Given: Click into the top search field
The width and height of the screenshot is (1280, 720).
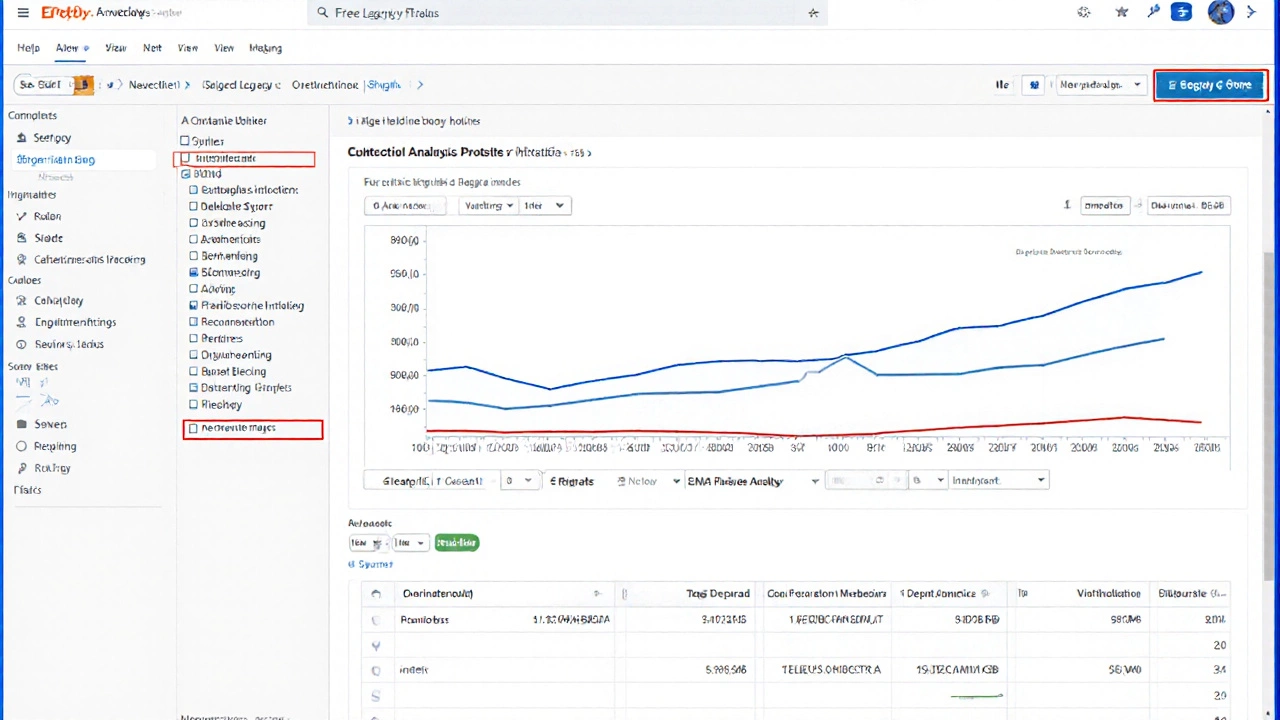Looking at the screenshot, I should tap(560, 13).
